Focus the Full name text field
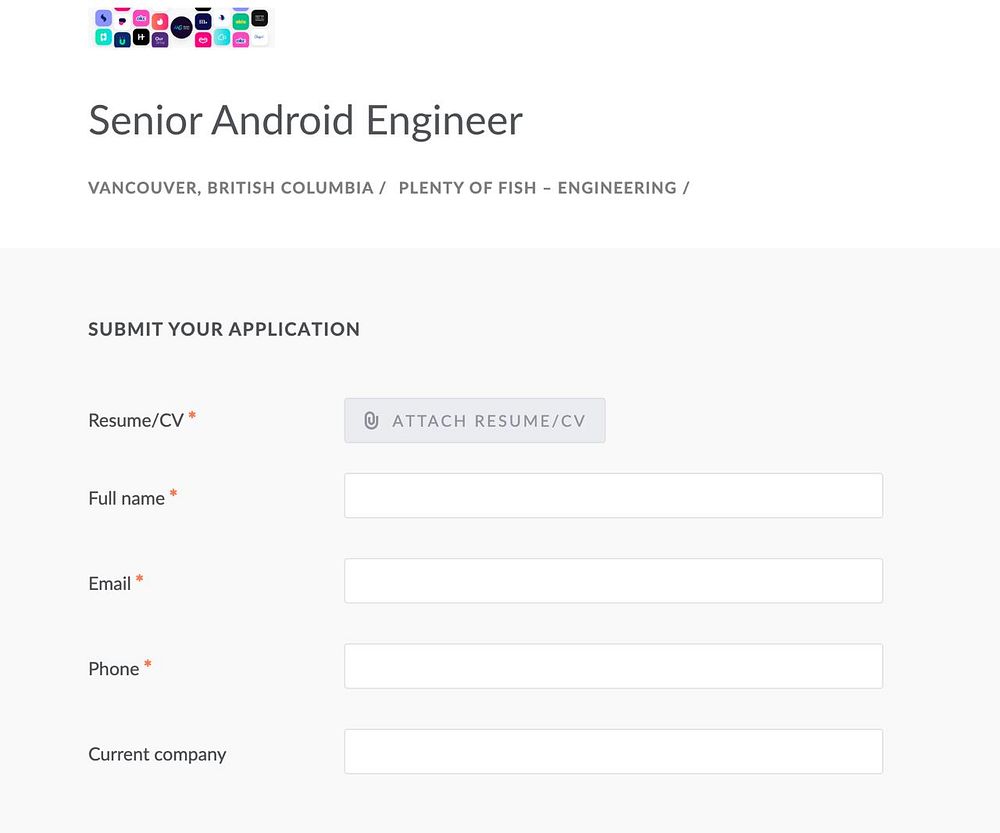The width and height of the screenshot is (1000, 833). pyautogui.click(x=613, y=496)
